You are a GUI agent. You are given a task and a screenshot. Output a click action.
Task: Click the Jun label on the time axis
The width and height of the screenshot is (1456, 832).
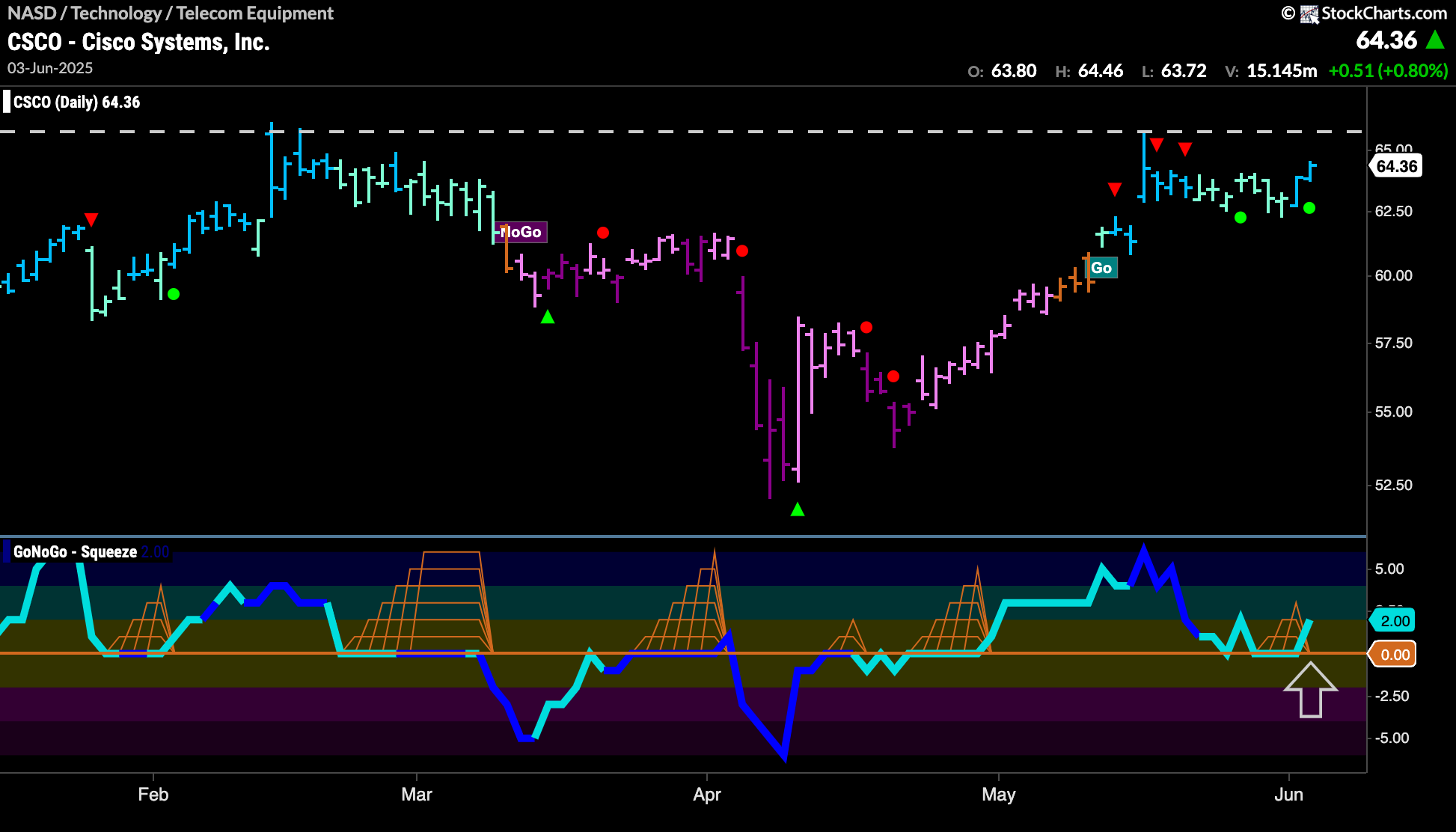pos(1288,795)
